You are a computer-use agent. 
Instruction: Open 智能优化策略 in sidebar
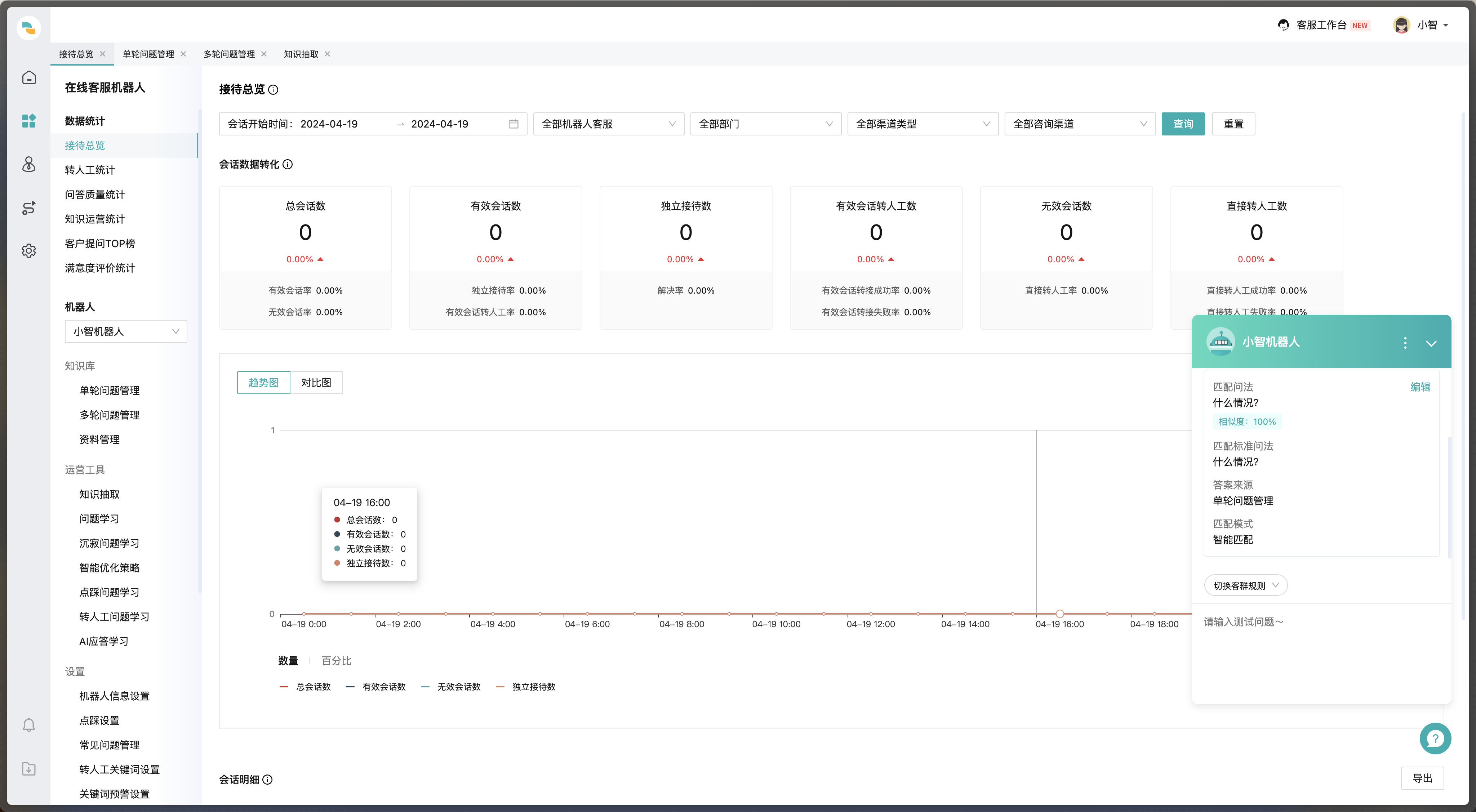110,567
